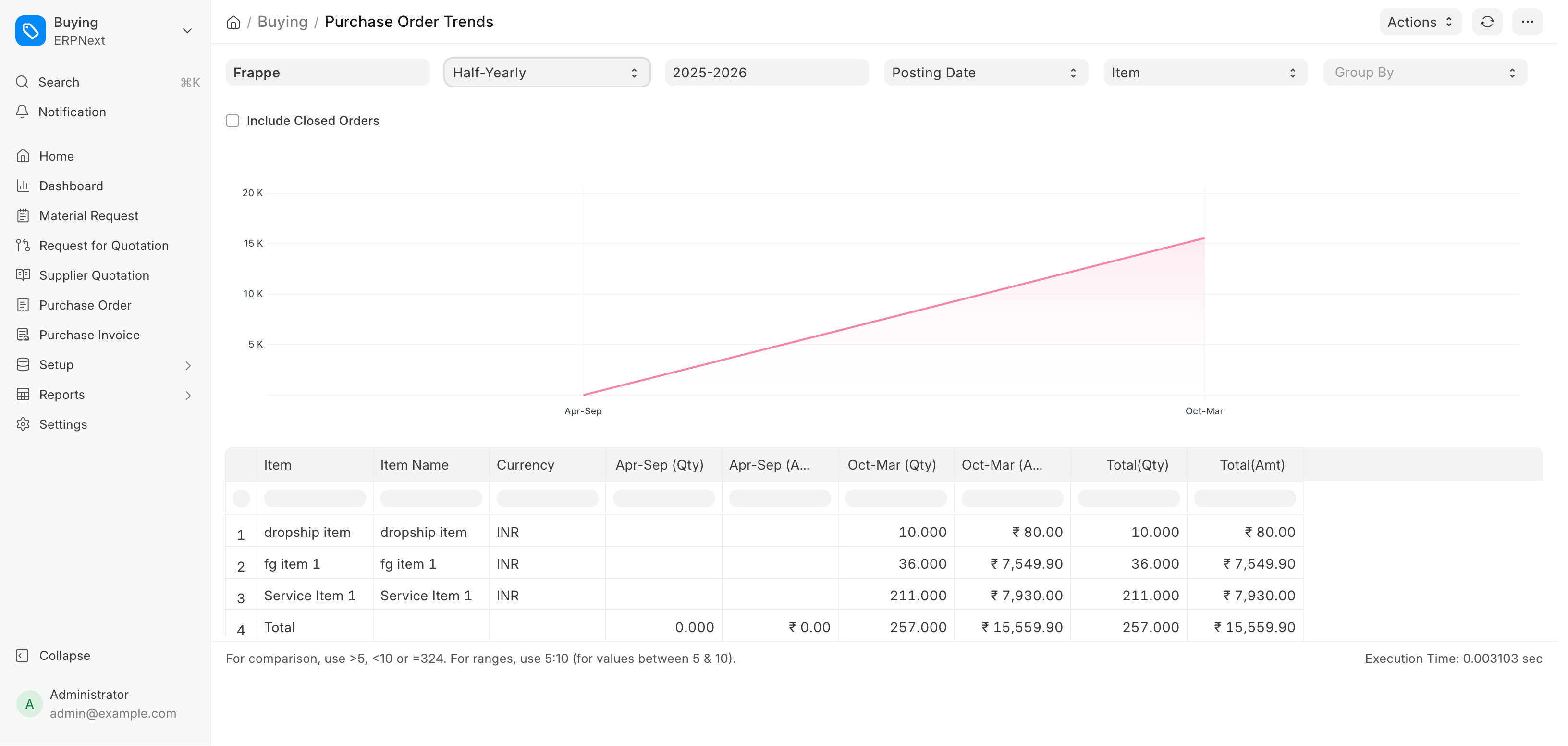Click the home icon in breadcrumb
This screenshot has height=746, width=1568.
(x=233, y=23)
